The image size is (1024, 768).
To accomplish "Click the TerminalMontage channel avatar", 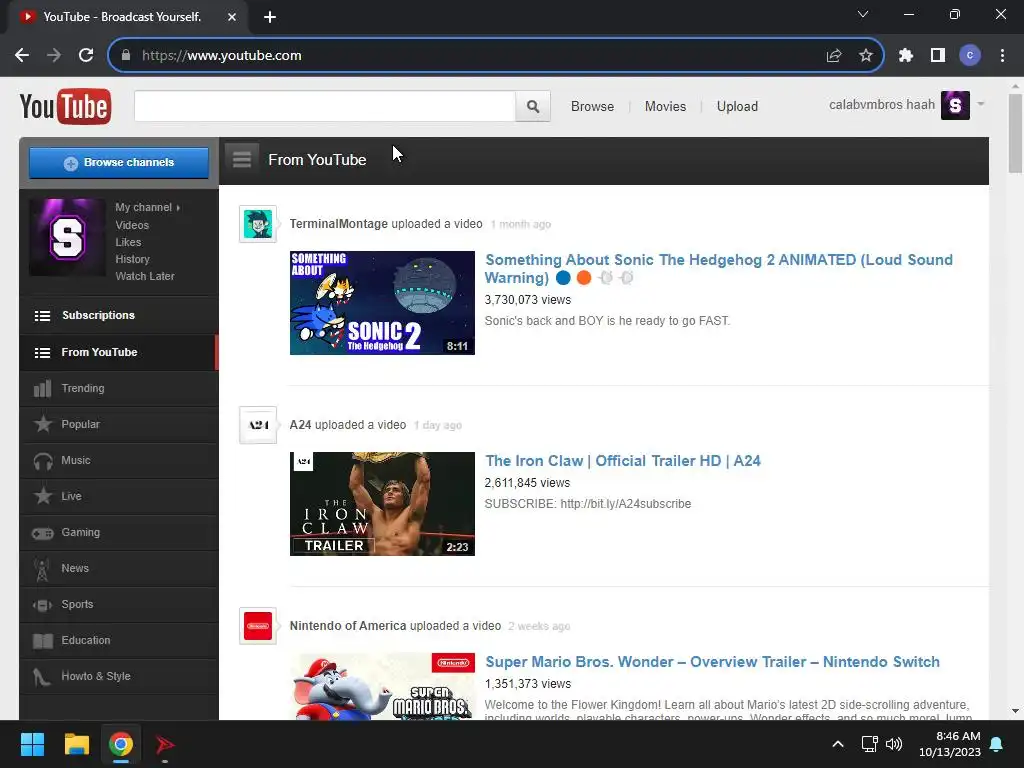I will pyautogui.click(x=258, y=224).
